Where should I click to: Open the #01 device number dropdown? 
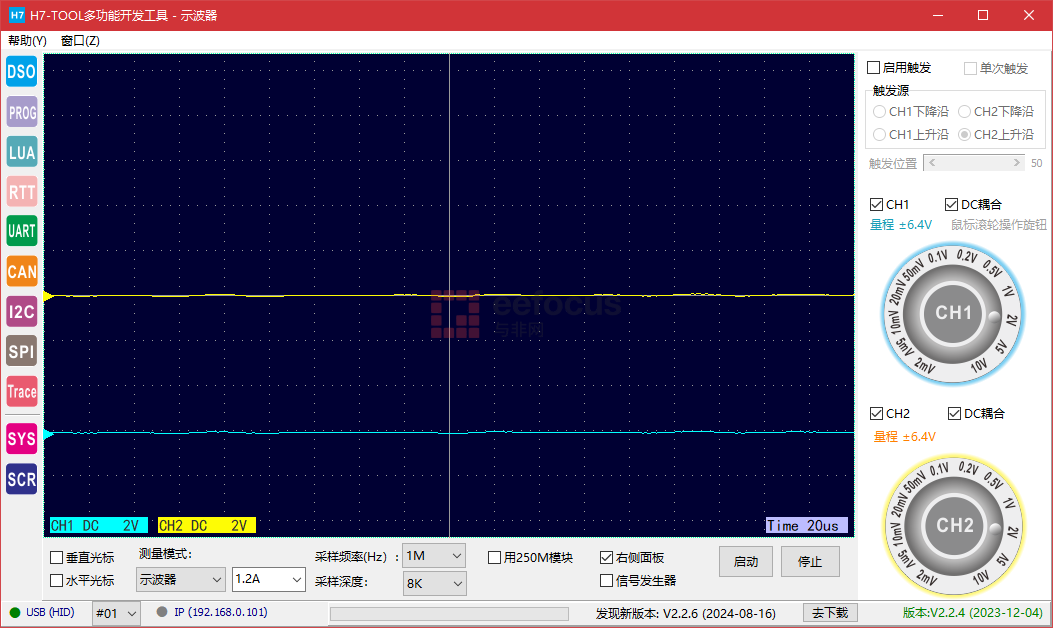[116, 613]
